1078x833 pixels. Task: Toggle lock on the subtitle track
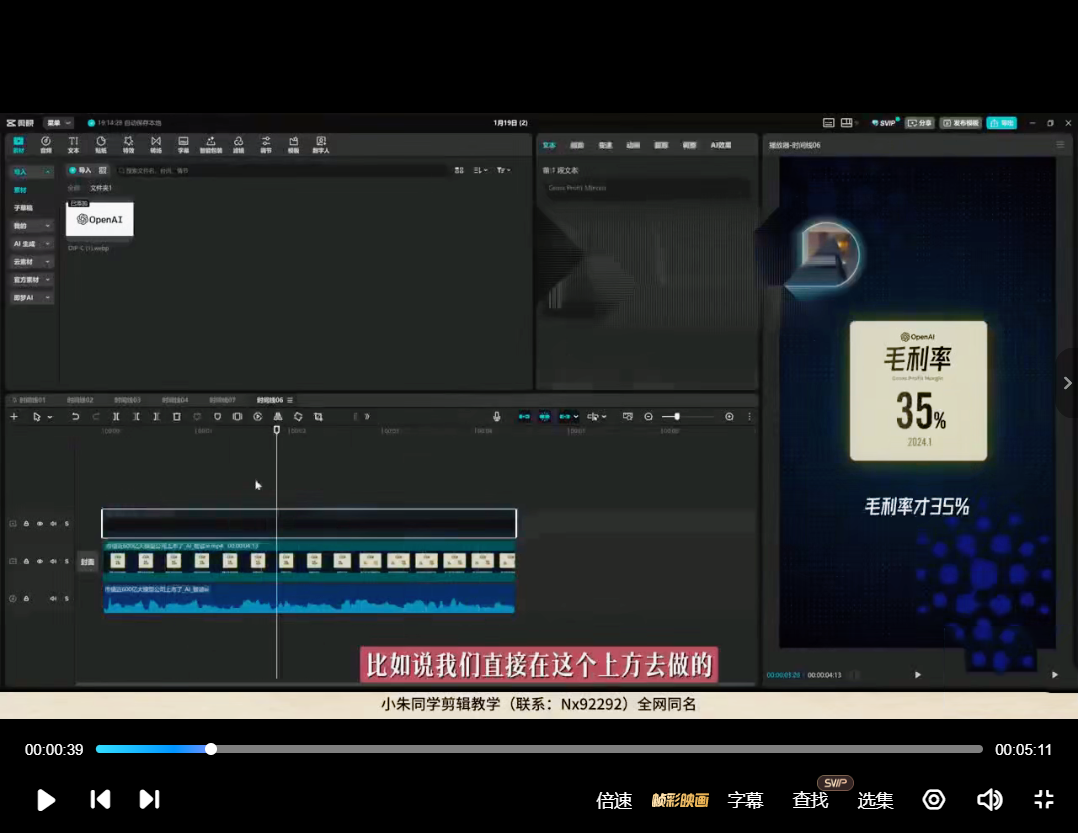[27, 523]
